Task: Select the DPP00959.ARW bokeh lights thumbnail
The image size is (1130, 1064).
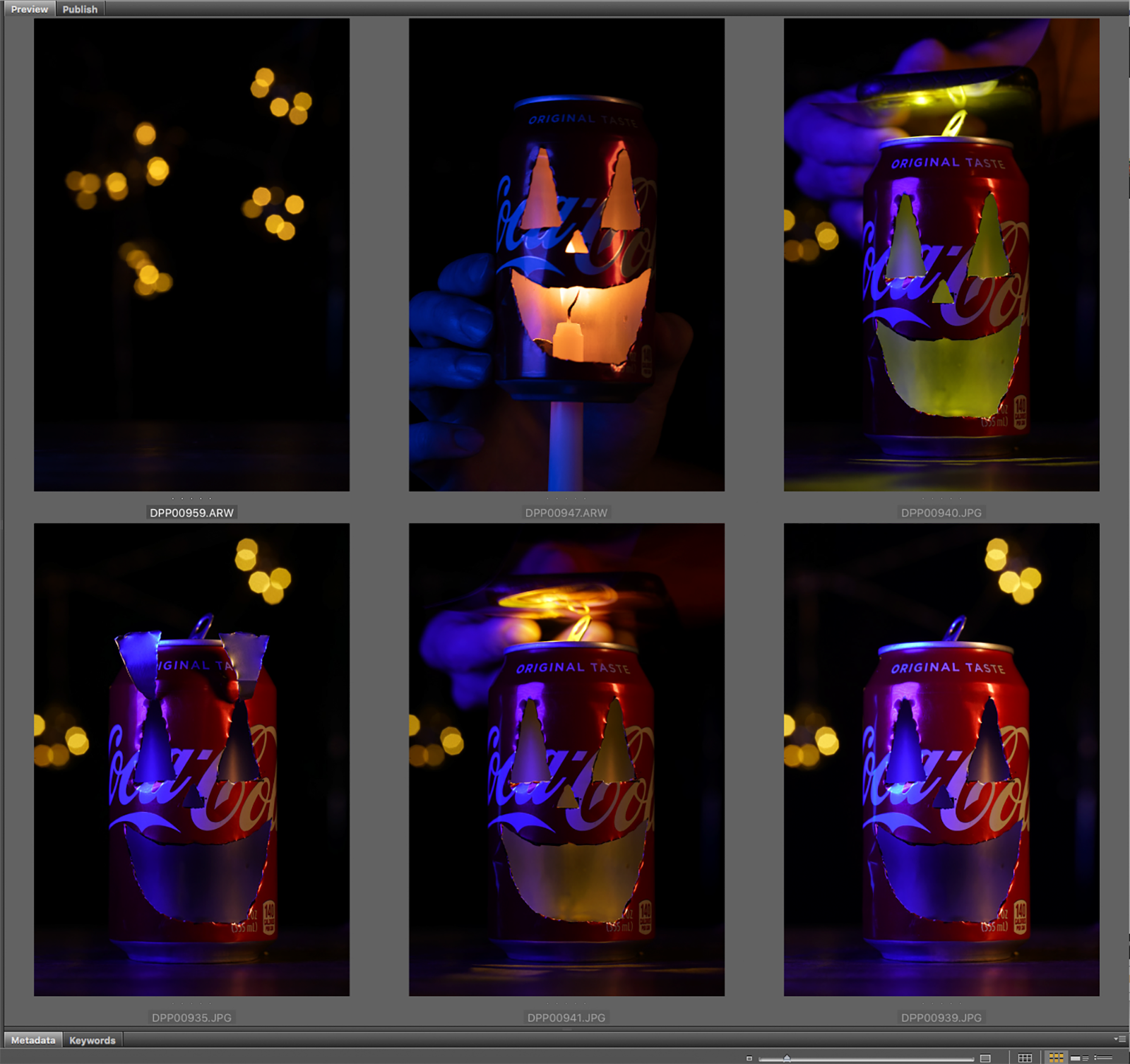Action: (x=191, y=254)
